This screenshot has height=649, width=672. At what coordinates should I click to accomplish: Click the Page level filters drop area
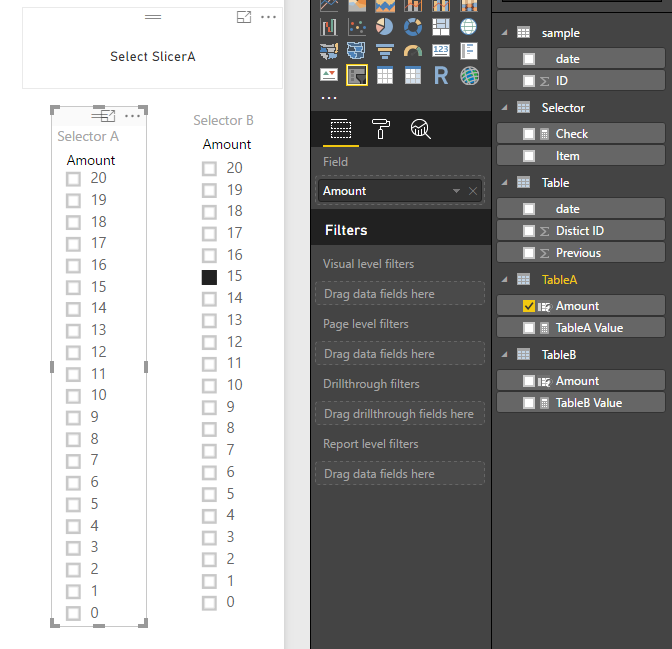pos(400,354)
